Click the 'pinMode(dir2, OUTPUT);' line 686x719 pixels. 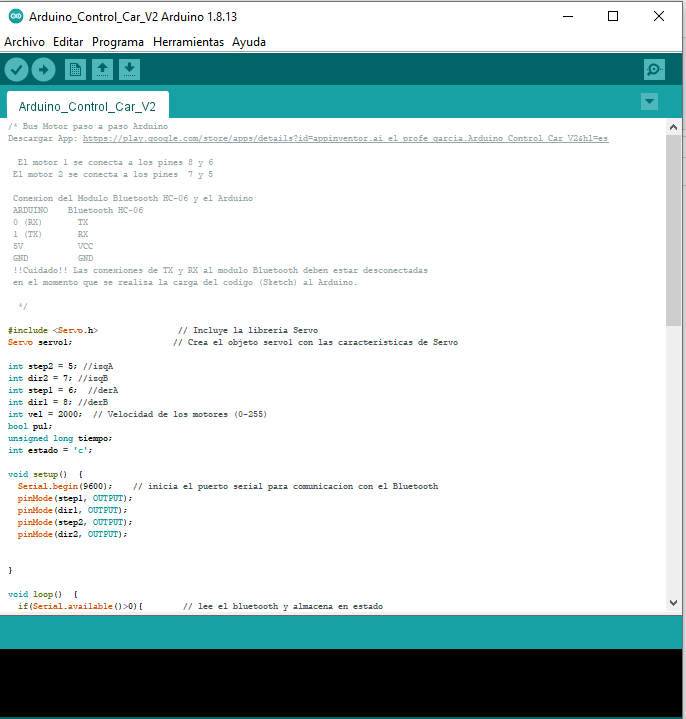(x=72, y=534)
